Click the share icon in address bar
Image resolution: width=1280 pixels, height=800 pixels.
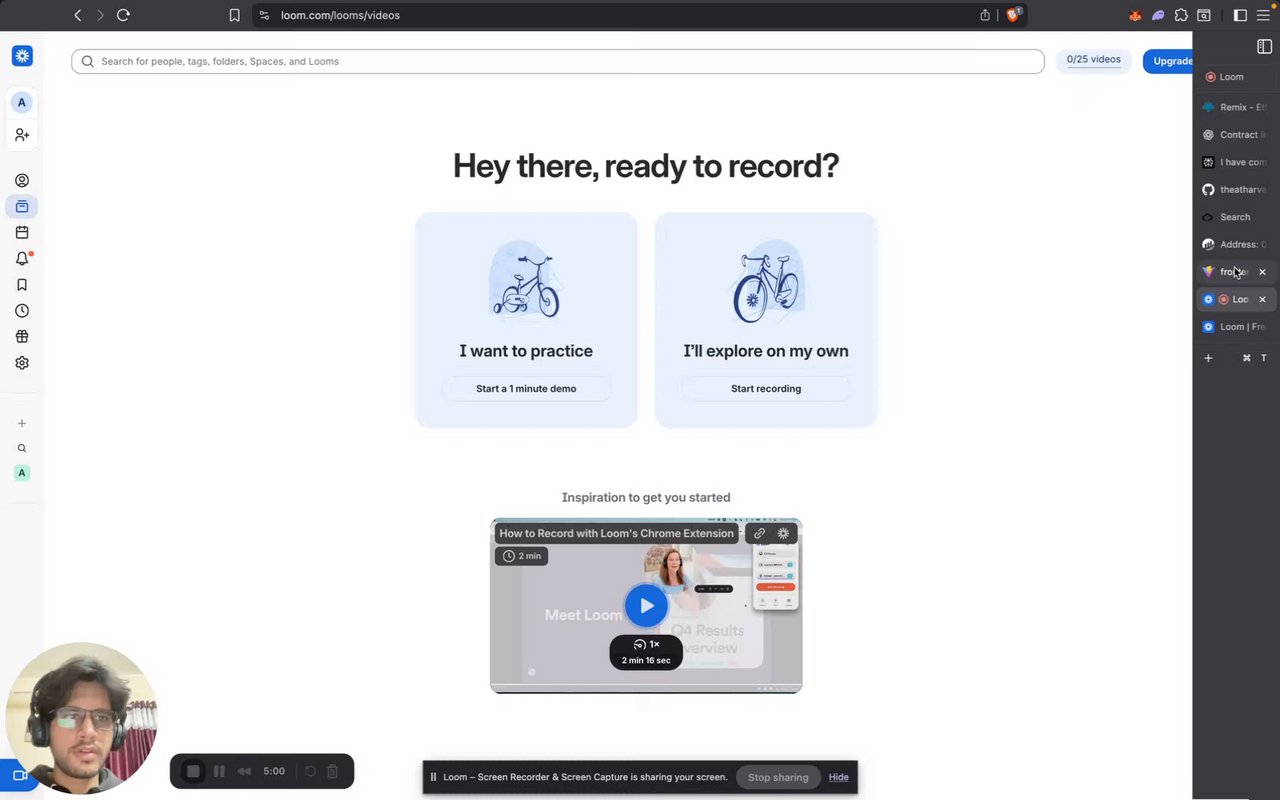coord(985,15)
